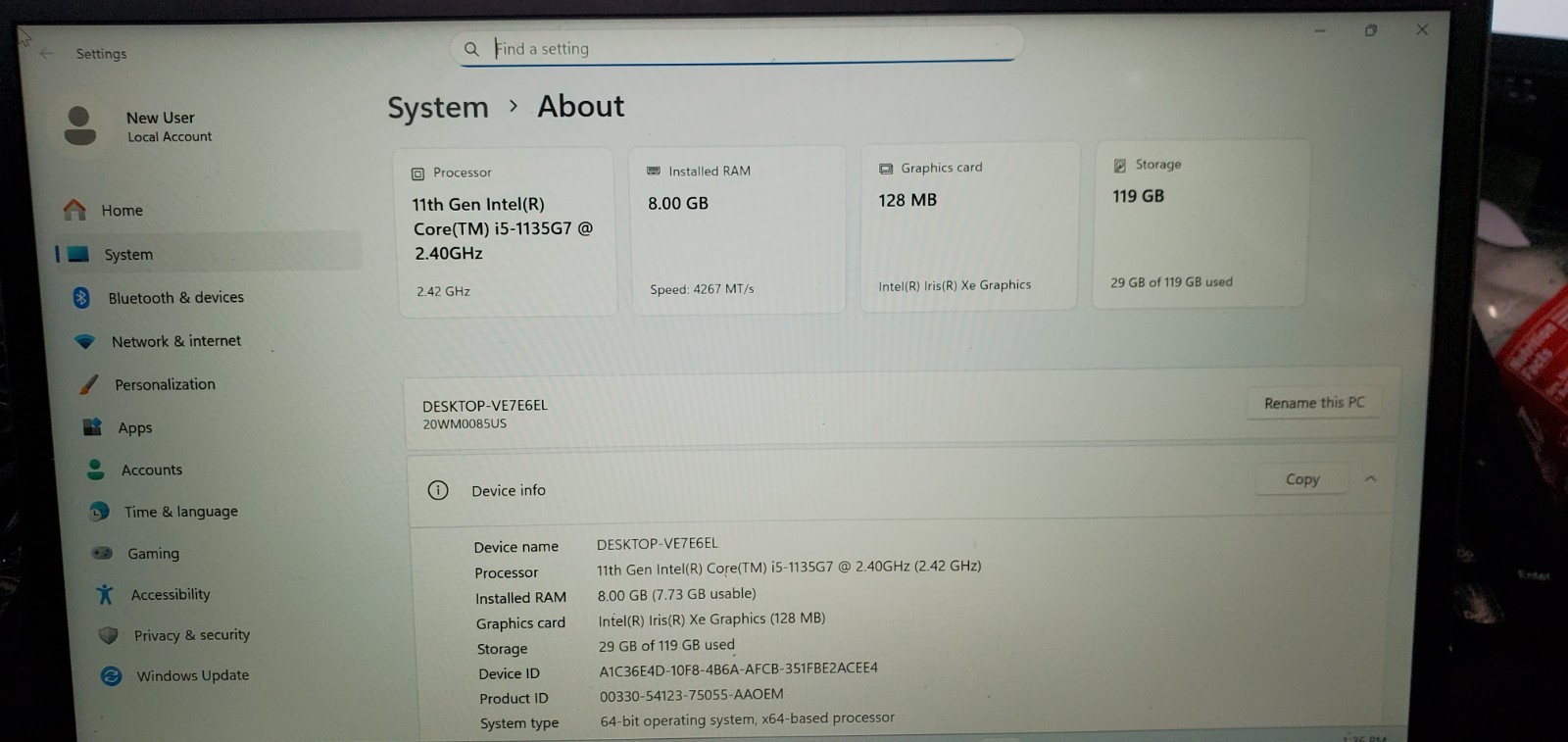The image size is (1568, 742).
Task: Click the Graphics card icon
Action: click(886, 169)
